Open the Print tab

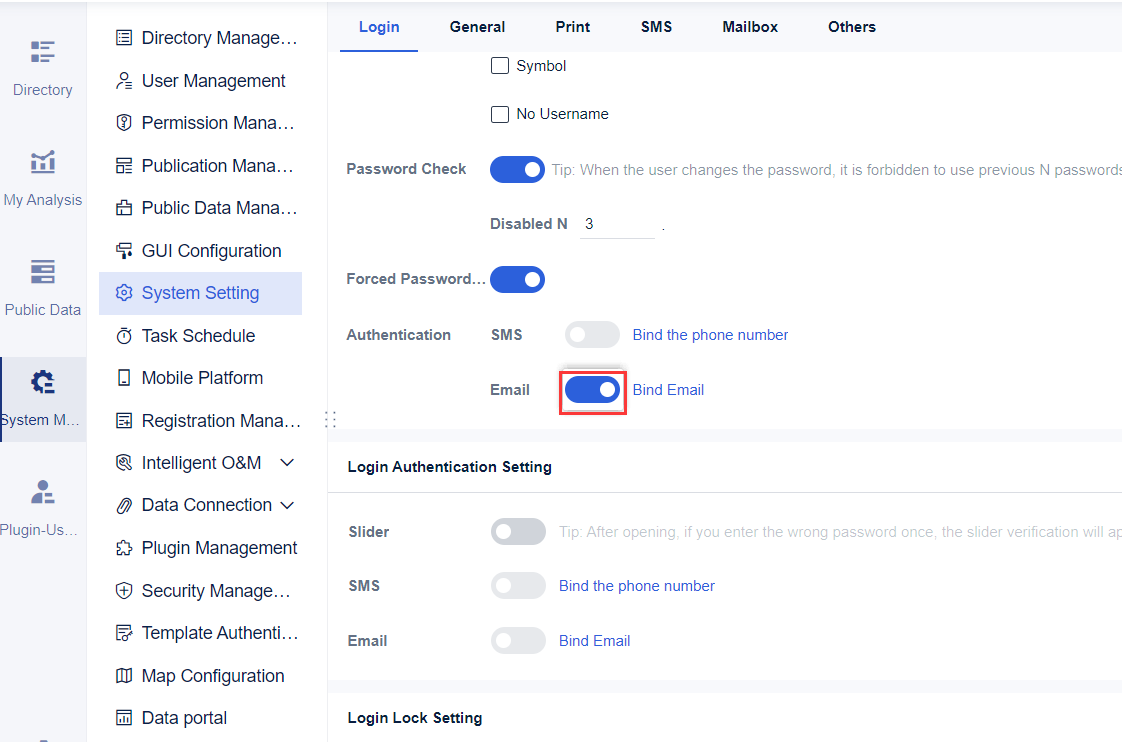tap(572, 27)
